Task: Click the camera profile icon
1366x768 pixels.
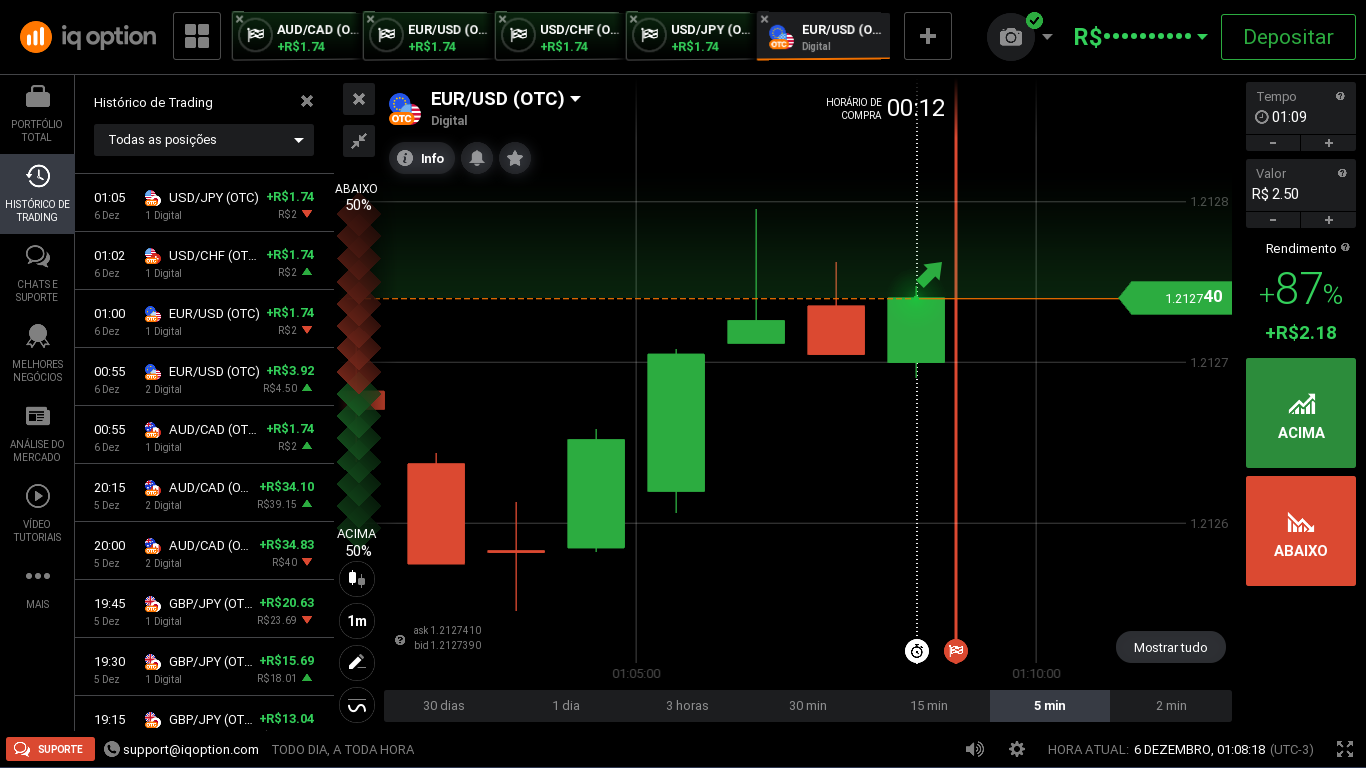Action: tap(1011, 37)
